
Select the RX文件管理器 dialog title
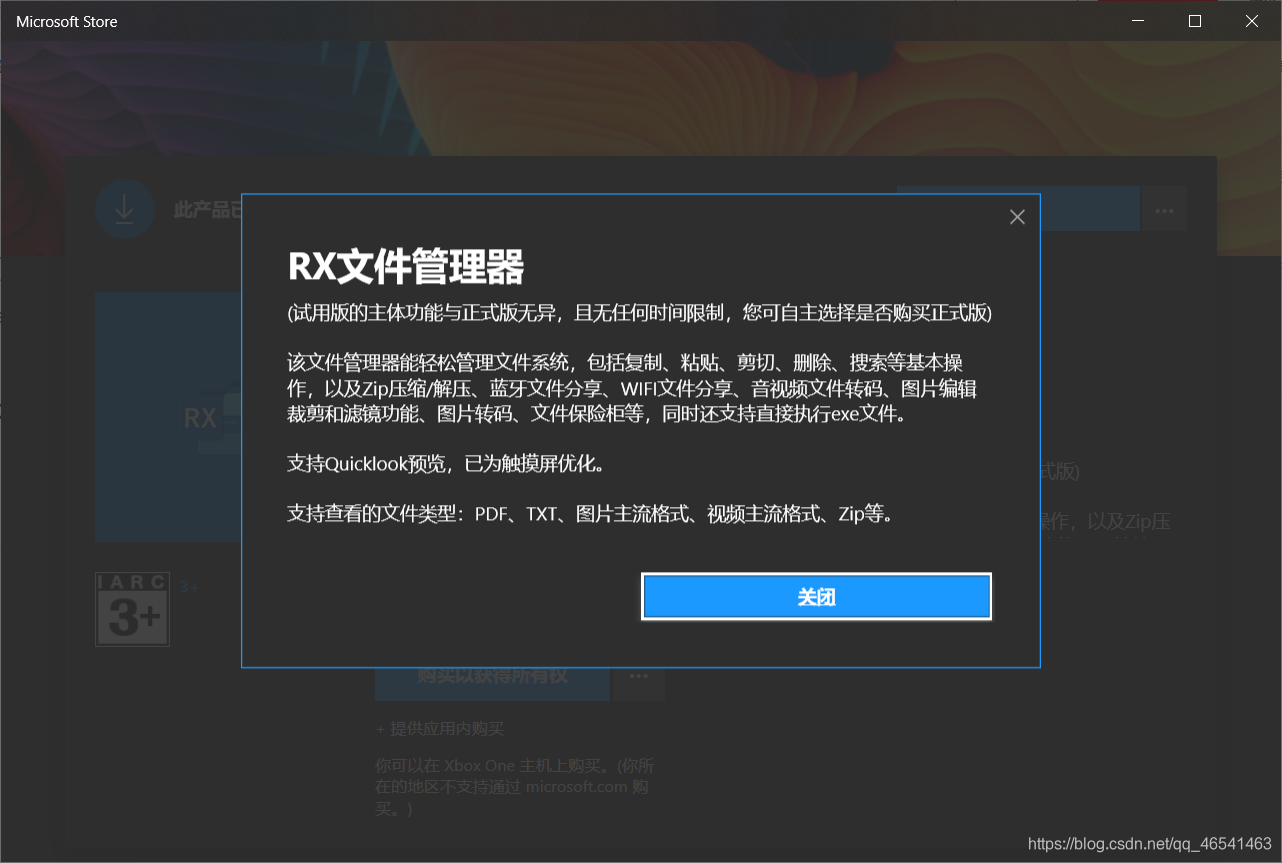click(406, 268)
